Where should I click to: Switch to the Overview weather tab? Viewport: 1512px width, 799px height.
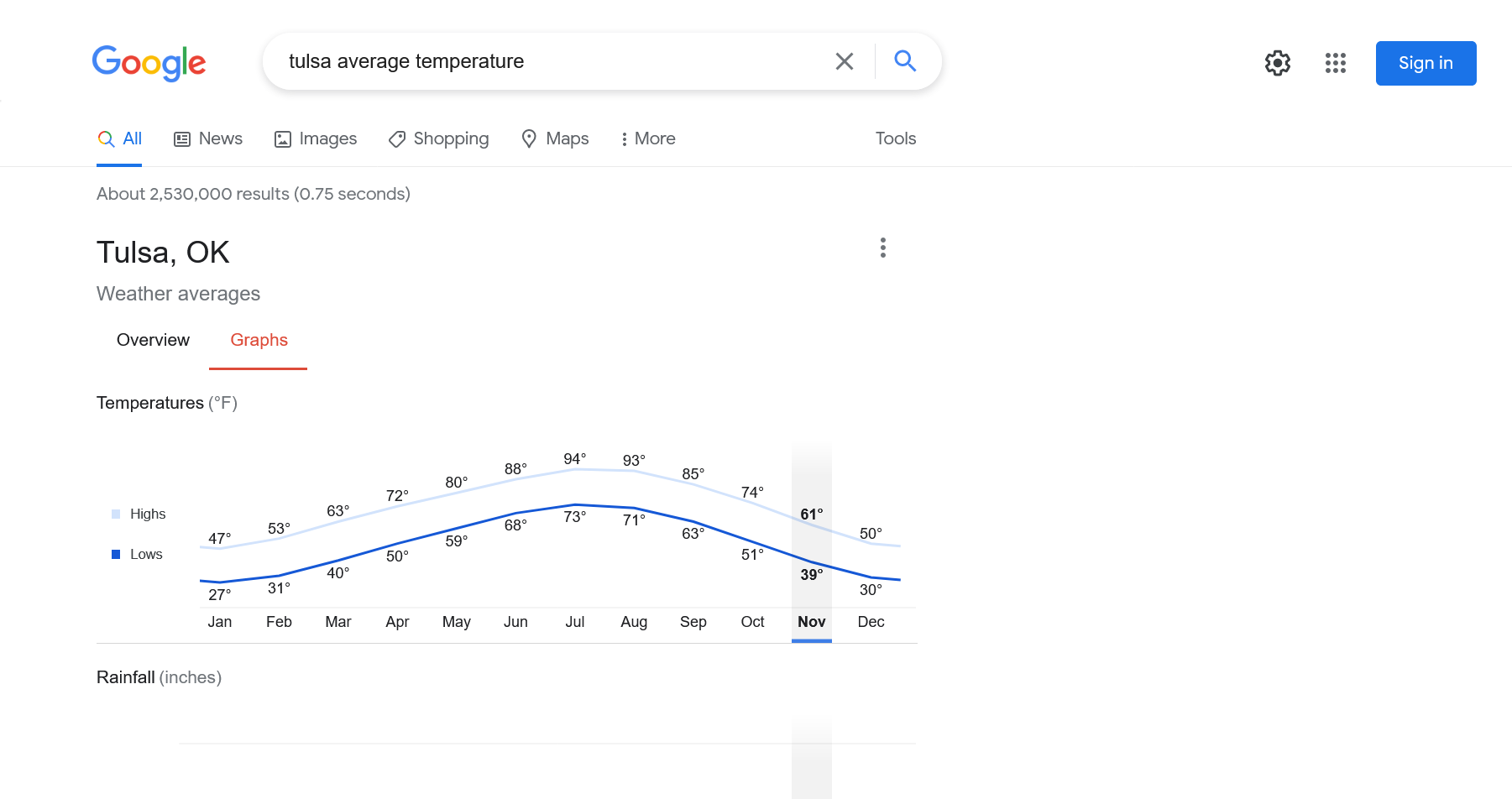[x=153, y=340]
